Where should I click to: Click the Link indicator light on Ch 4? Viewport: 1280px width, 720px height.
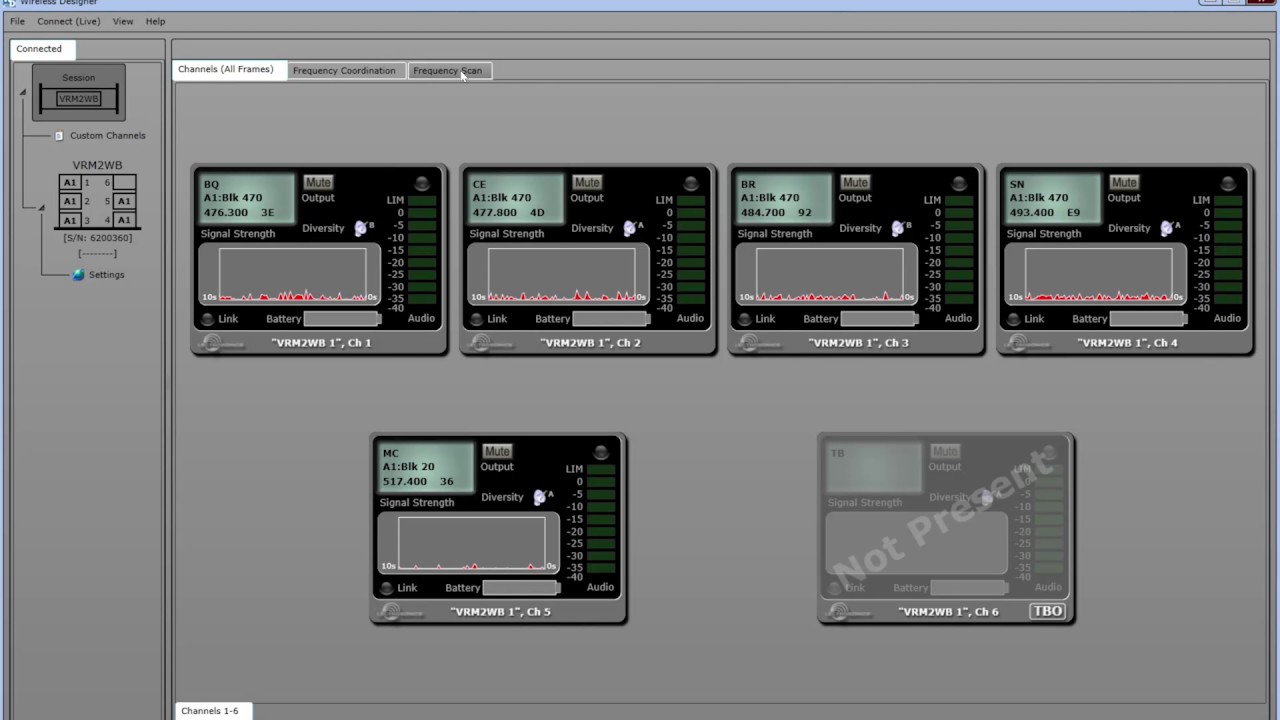(x=1013, y=319)
